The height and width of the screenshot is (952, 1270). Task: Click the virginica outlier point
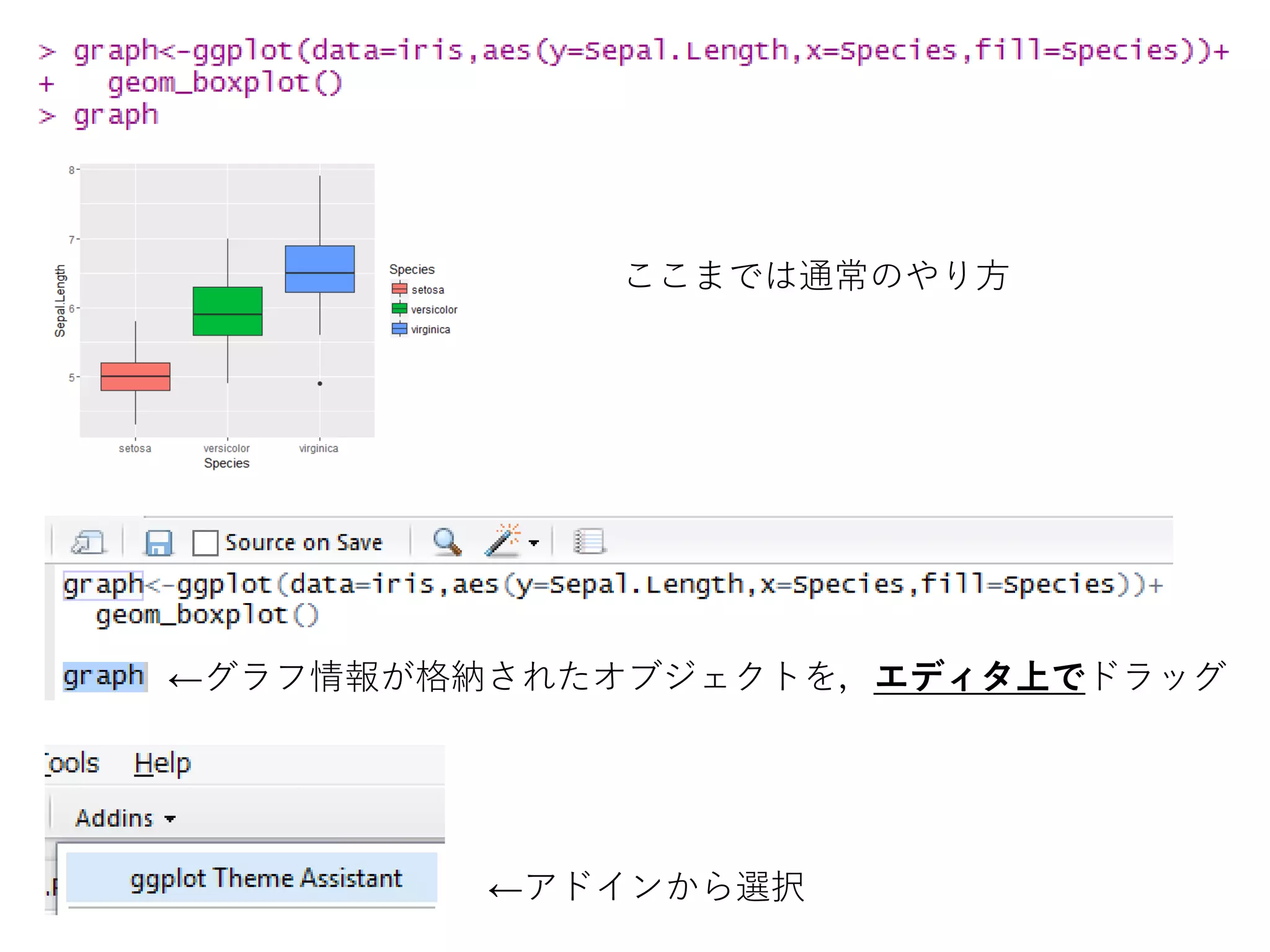[320, 384]
